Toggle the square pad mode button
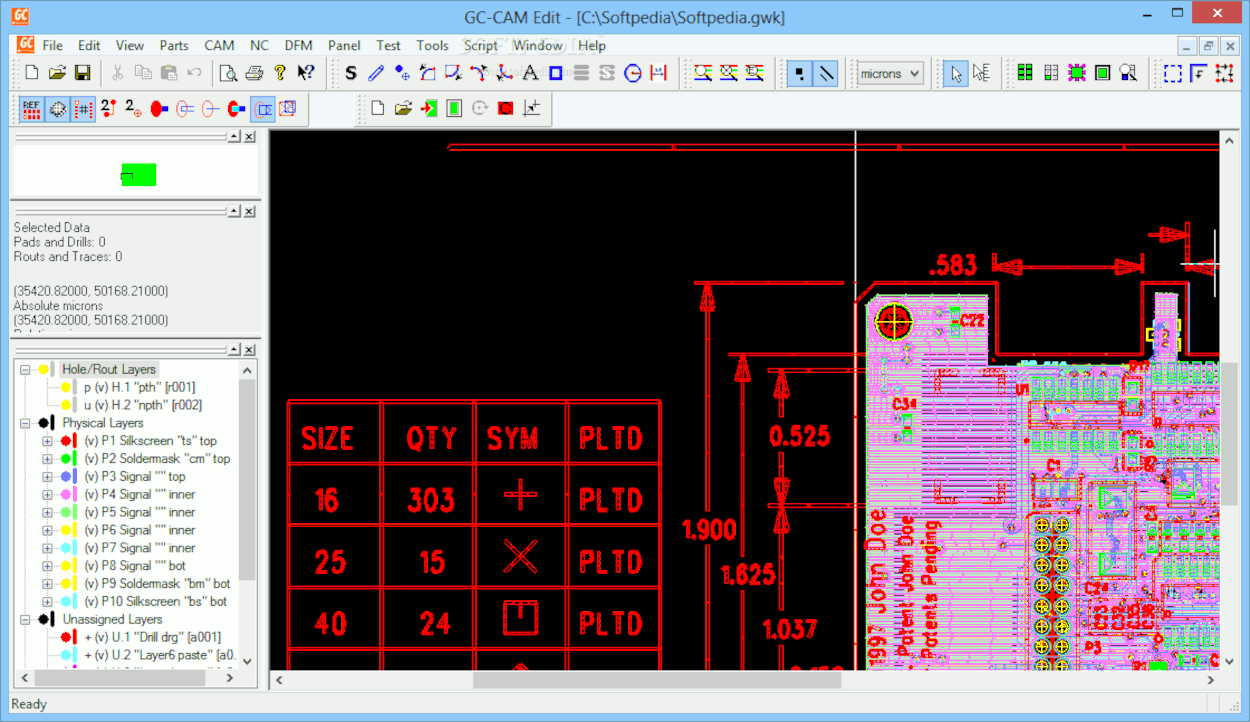 [x=799, y=73]
